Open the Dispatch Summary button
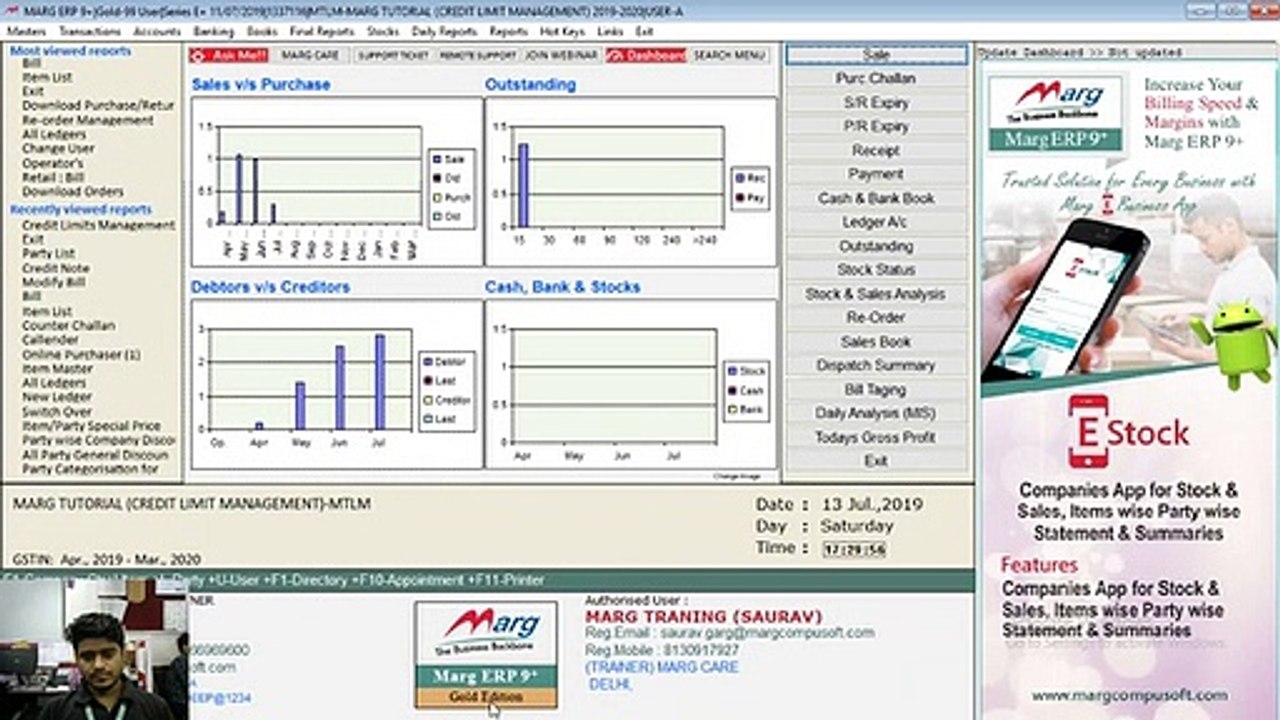The width and height of the screenshot is (1280, 720). [x=876, y=365]
